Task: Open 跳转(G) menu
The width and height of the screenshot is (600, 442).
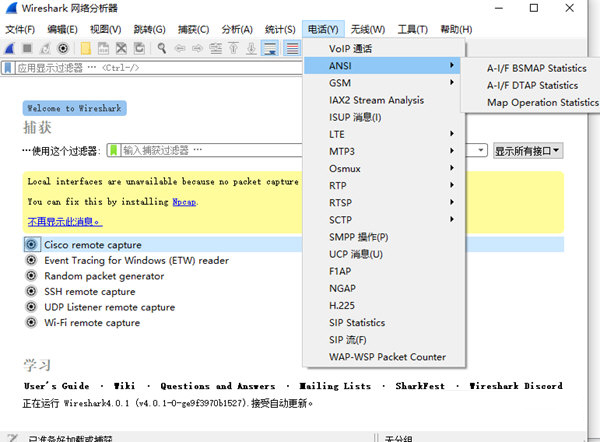Action: click(x=149, y=29)
